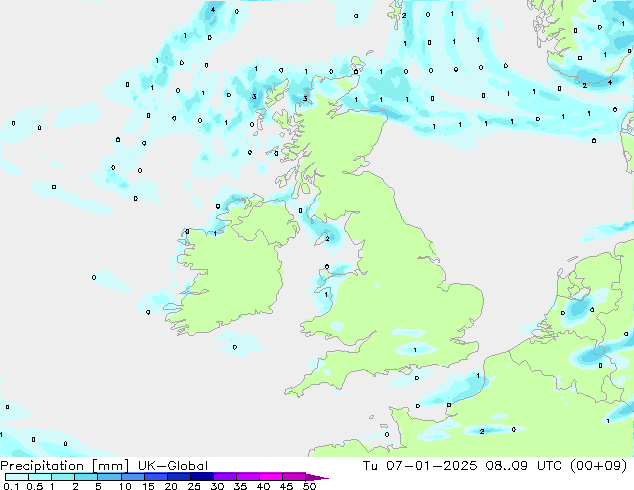Image resolution: width=634 pixels, height=490 pixels.
Task: Click the '[mm]' unit label
Action: (x=110, y=466)
